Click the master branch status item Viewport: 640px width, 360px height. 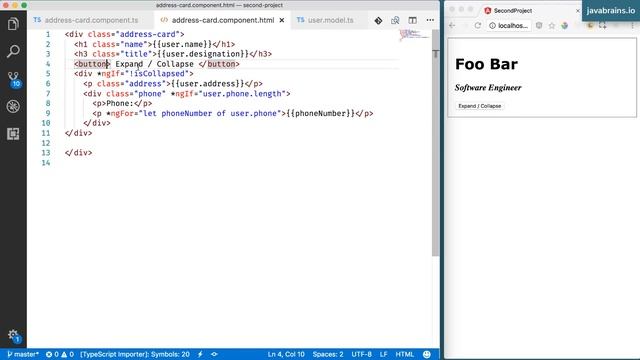(23, 354)
